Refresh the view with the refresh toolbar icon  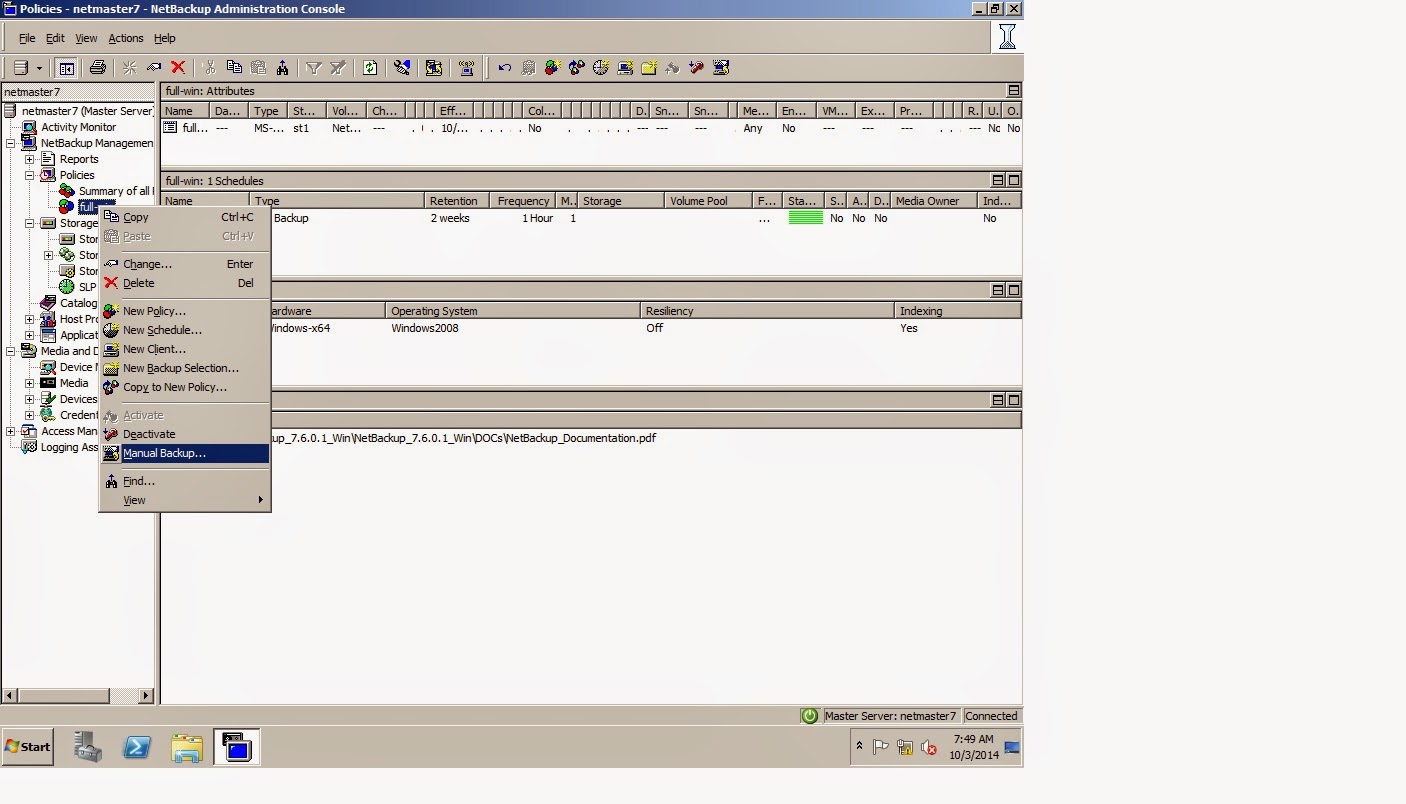(x=370, y=67)
